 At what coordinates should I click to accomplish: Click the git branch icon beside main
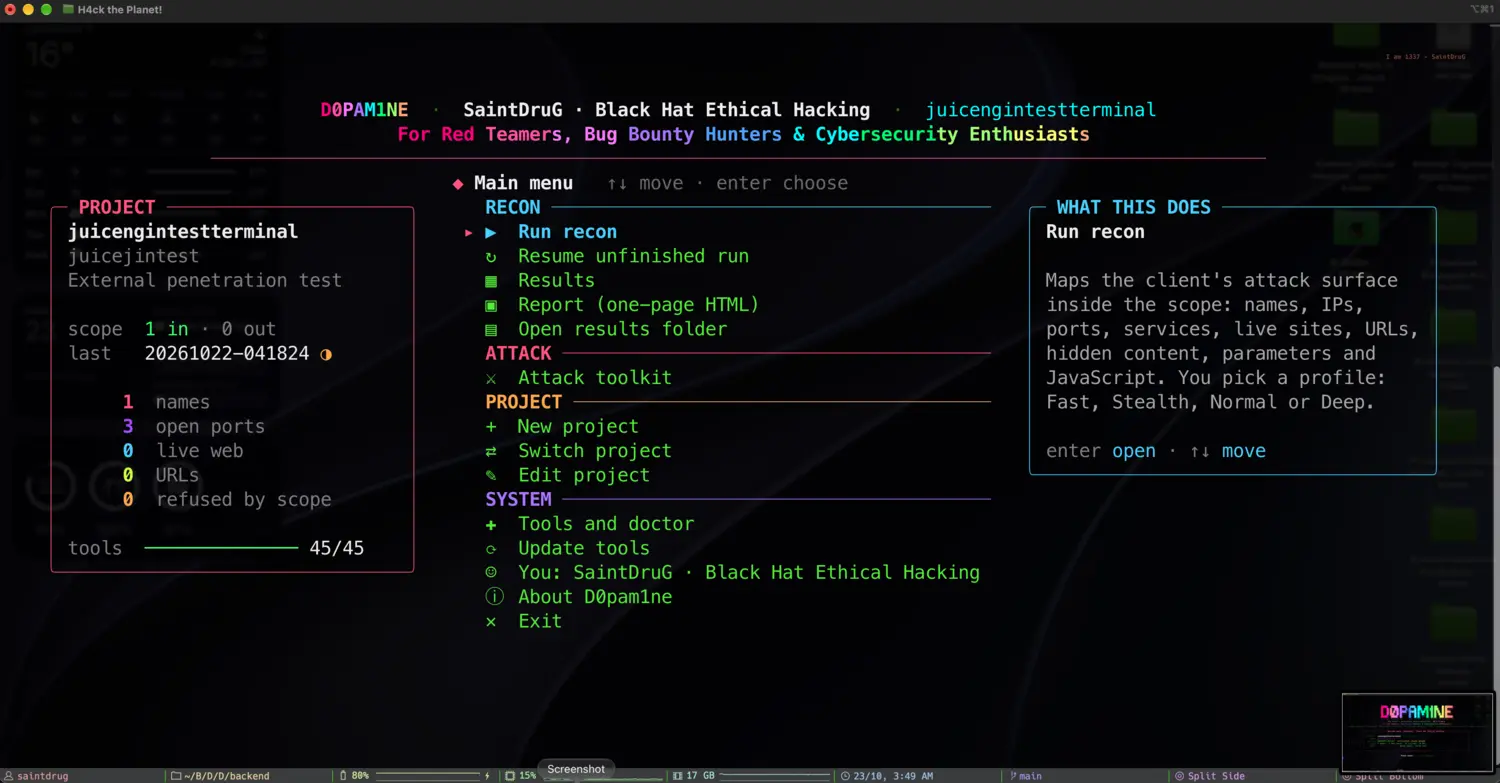click(x=1013, y=776)
